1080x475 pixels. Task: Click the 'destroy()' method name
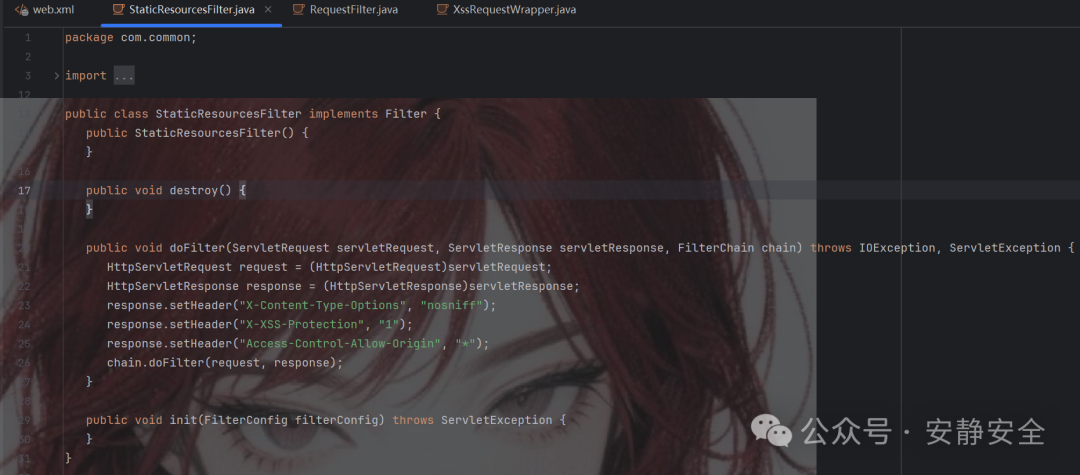point(200,190)
